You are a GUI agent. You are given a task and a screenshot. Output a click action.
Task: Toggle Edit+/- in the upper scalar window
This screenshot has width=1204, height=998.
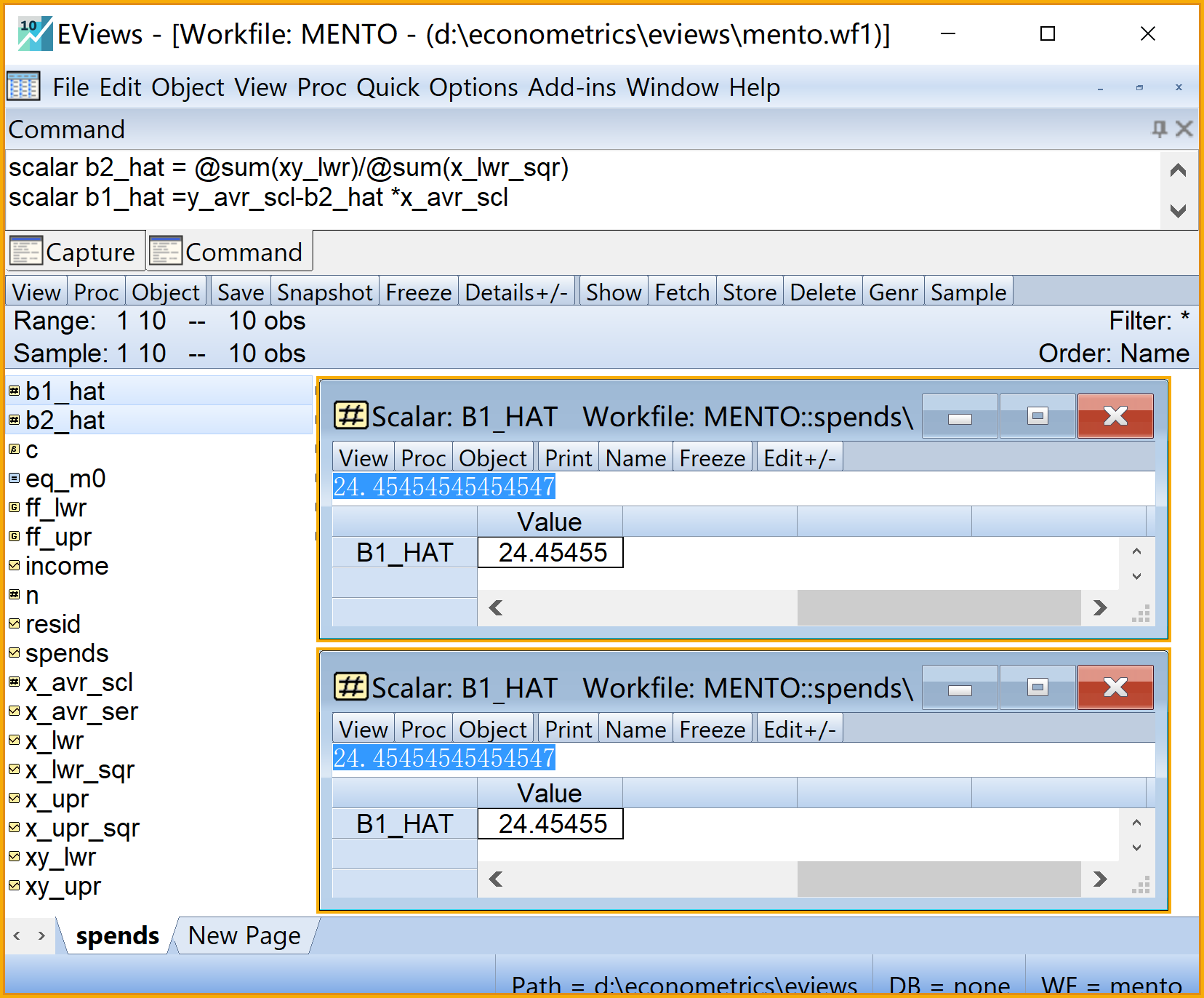[799, 458]
